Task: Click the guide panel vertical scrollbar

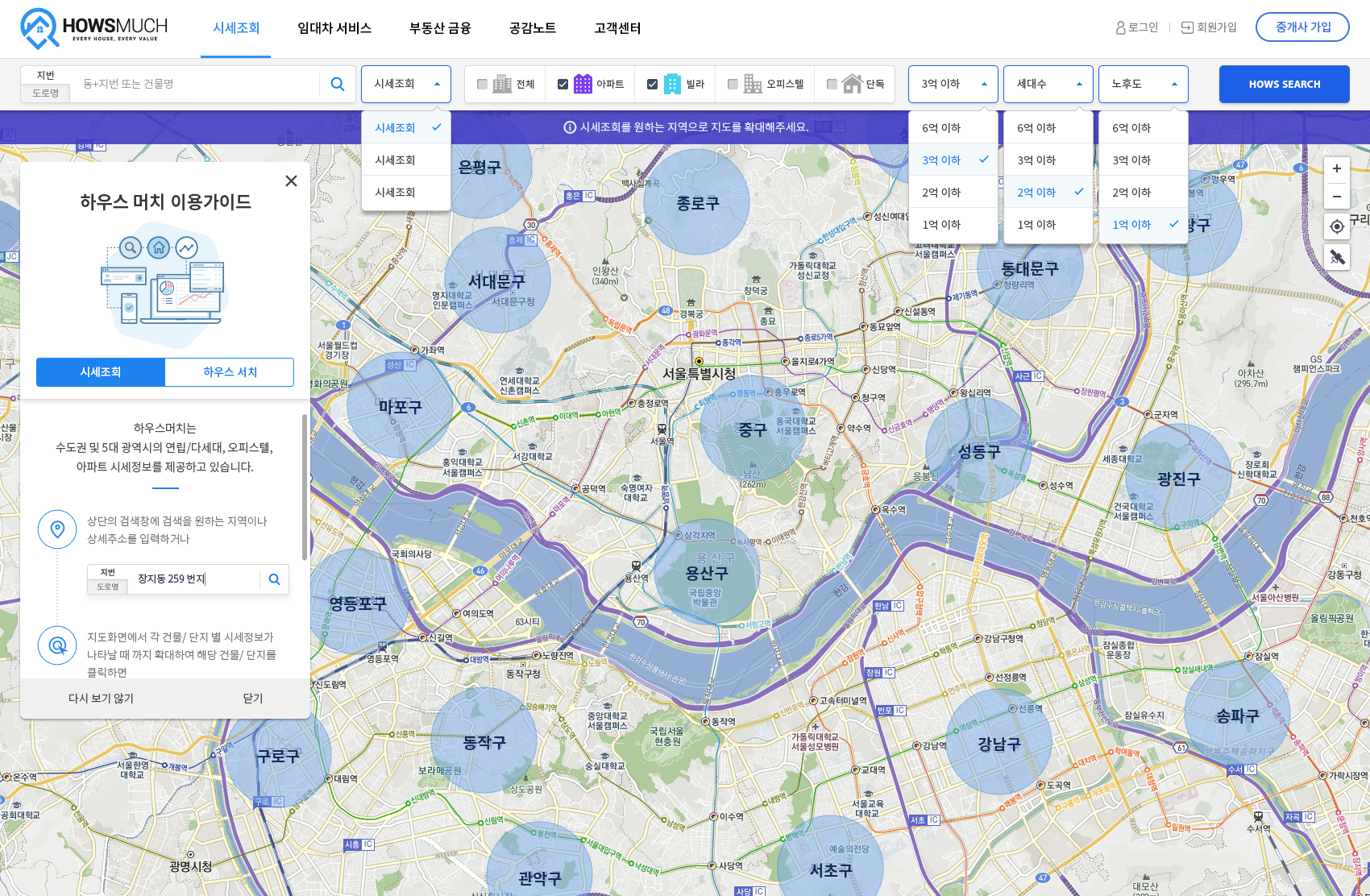Action: 304,487
